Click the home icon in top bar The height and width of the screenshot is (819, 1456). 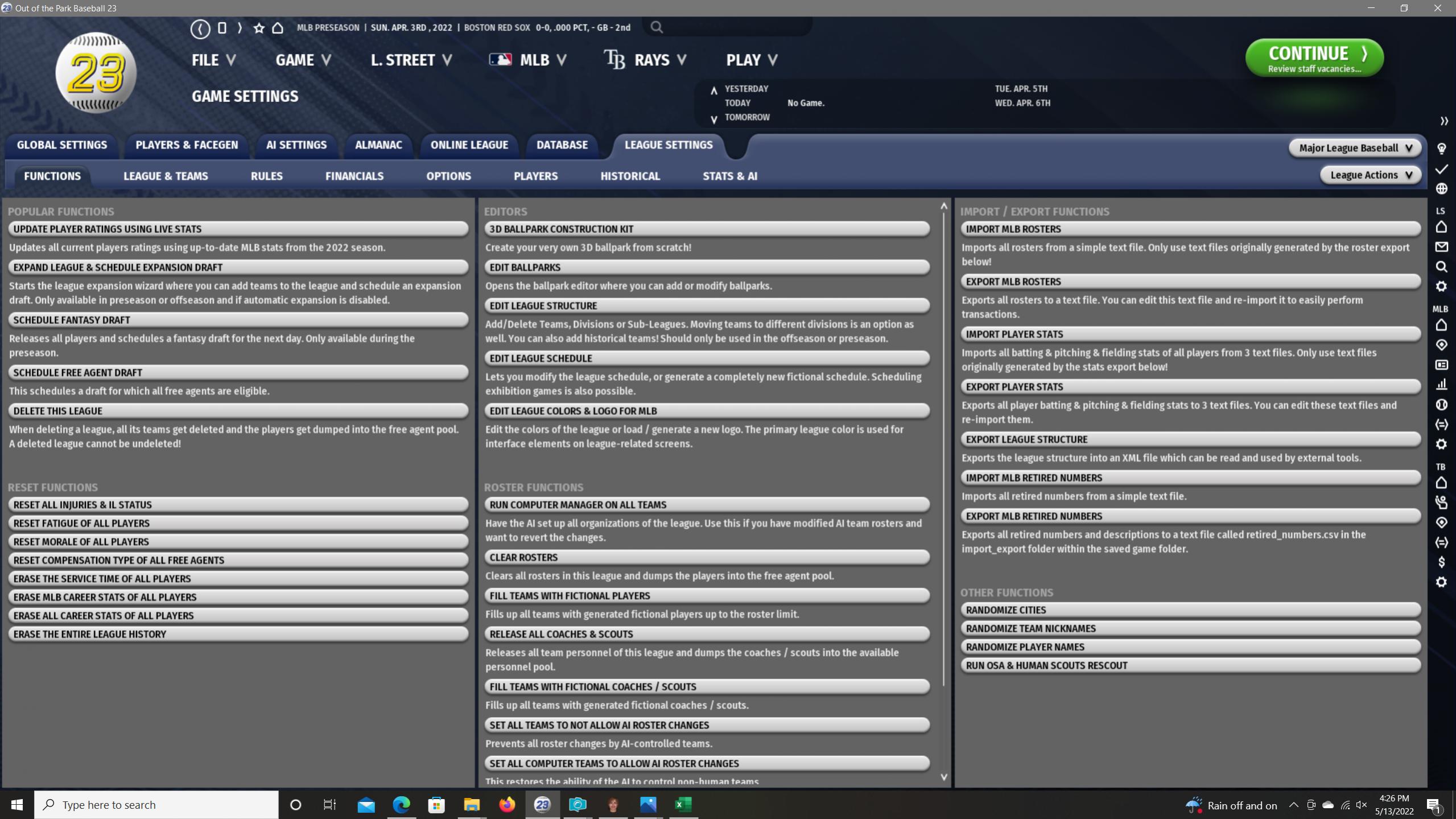point(278,28)
